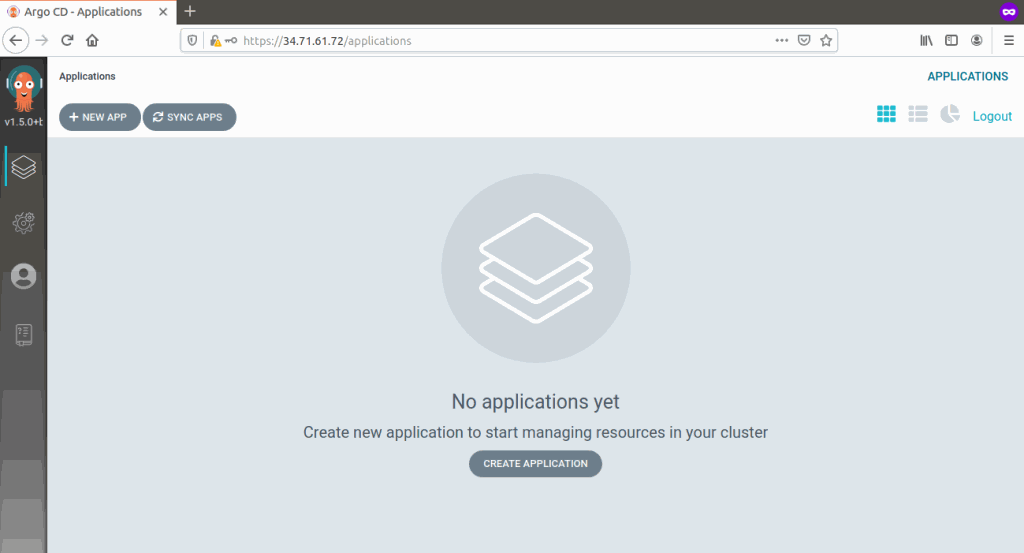This screenshot has height=553, width=1024.
Task: Reload the current page
Action: (67, 40)
